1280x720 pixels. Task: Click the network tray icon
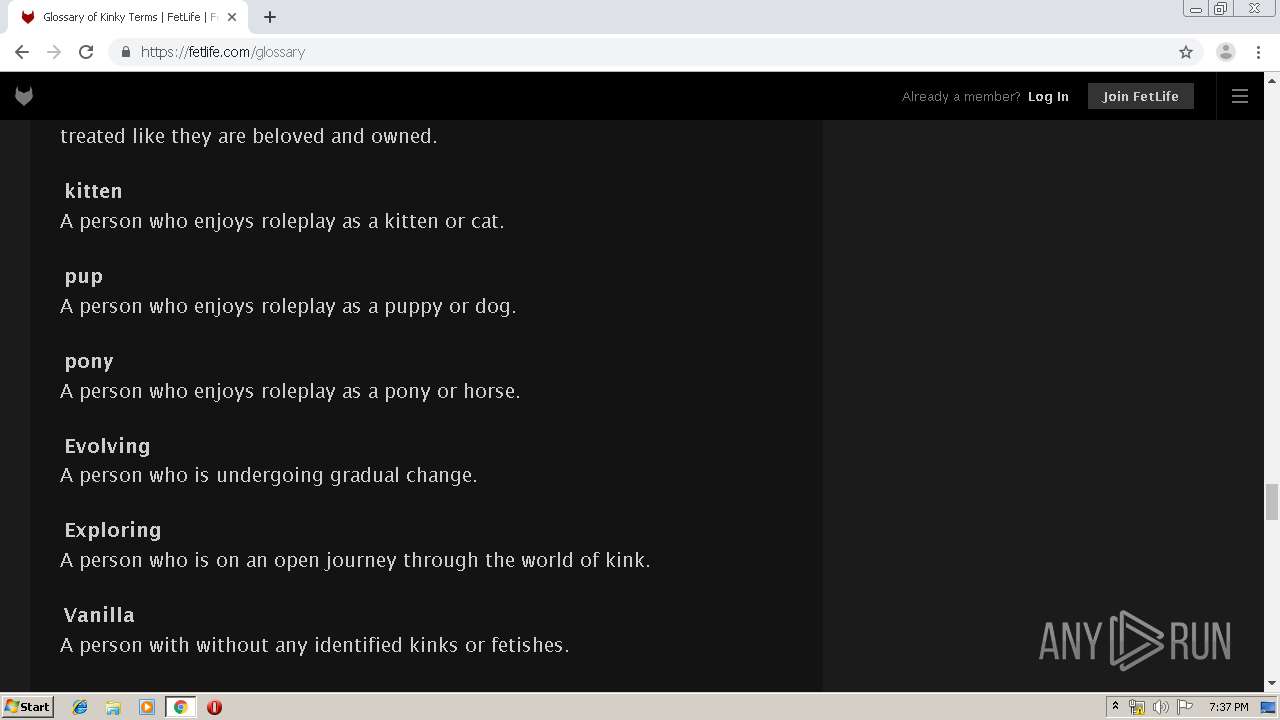[x=1137, y=707]
